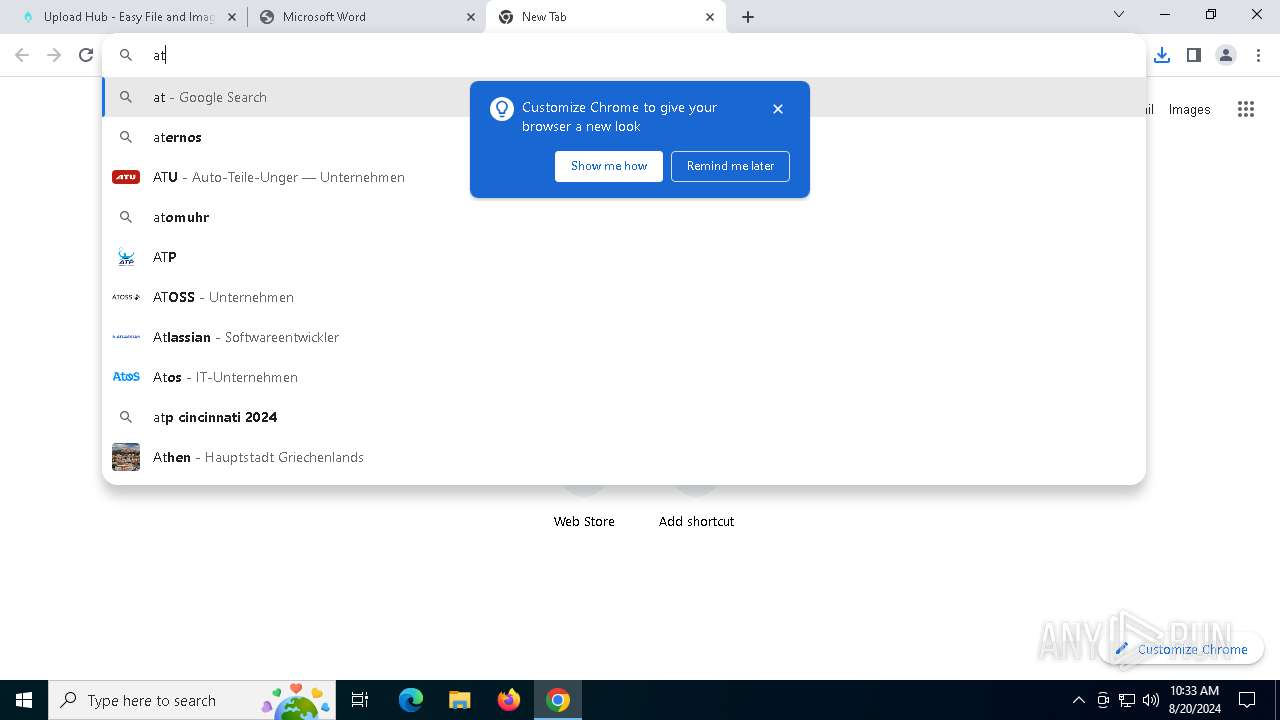Viewport: 1280px width, 720px height.
Task: Open the user profile avatar
Action: click(1226, 55)
